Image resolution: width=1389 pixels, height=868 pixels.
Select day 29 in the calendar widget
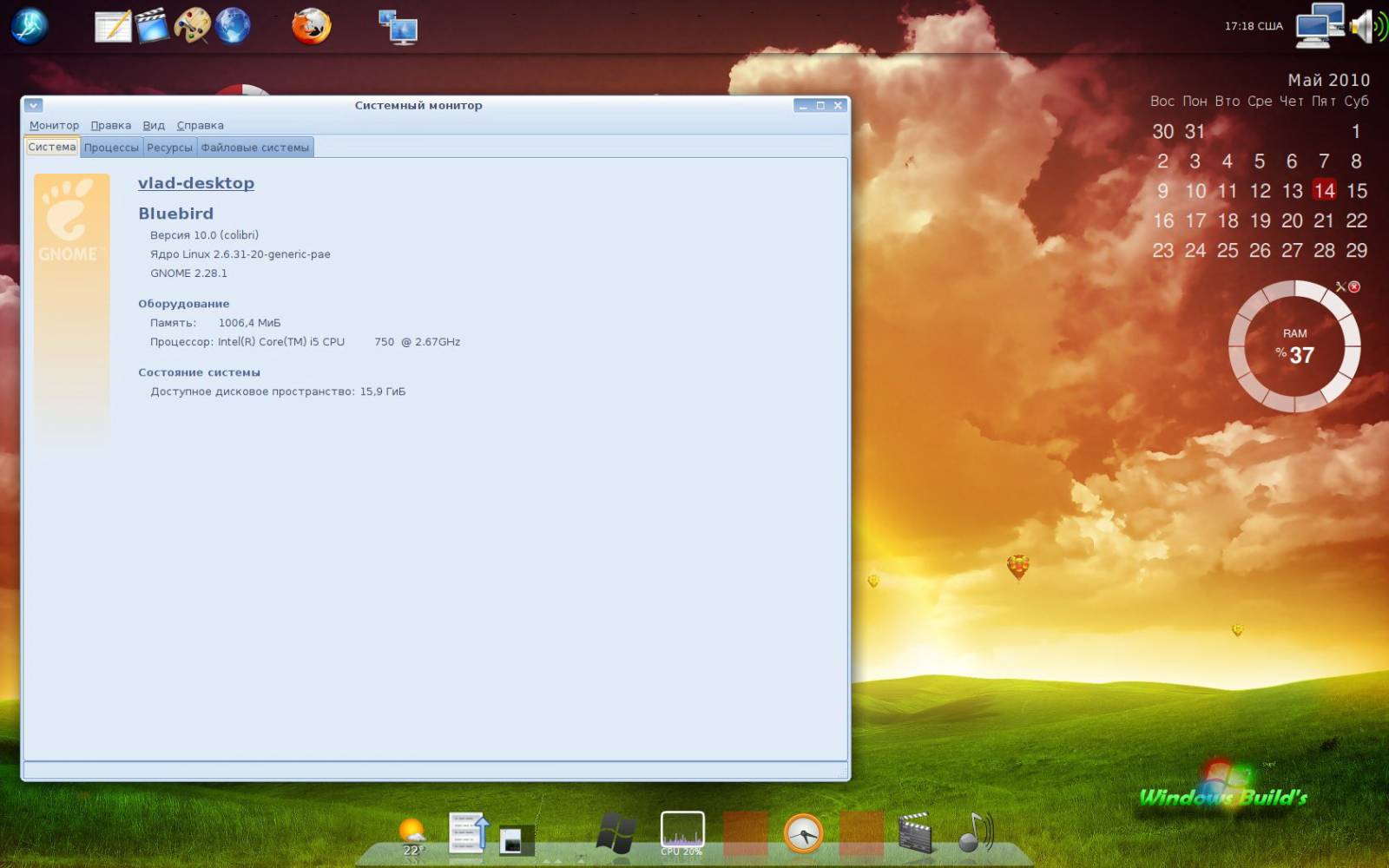point(1356,250)
